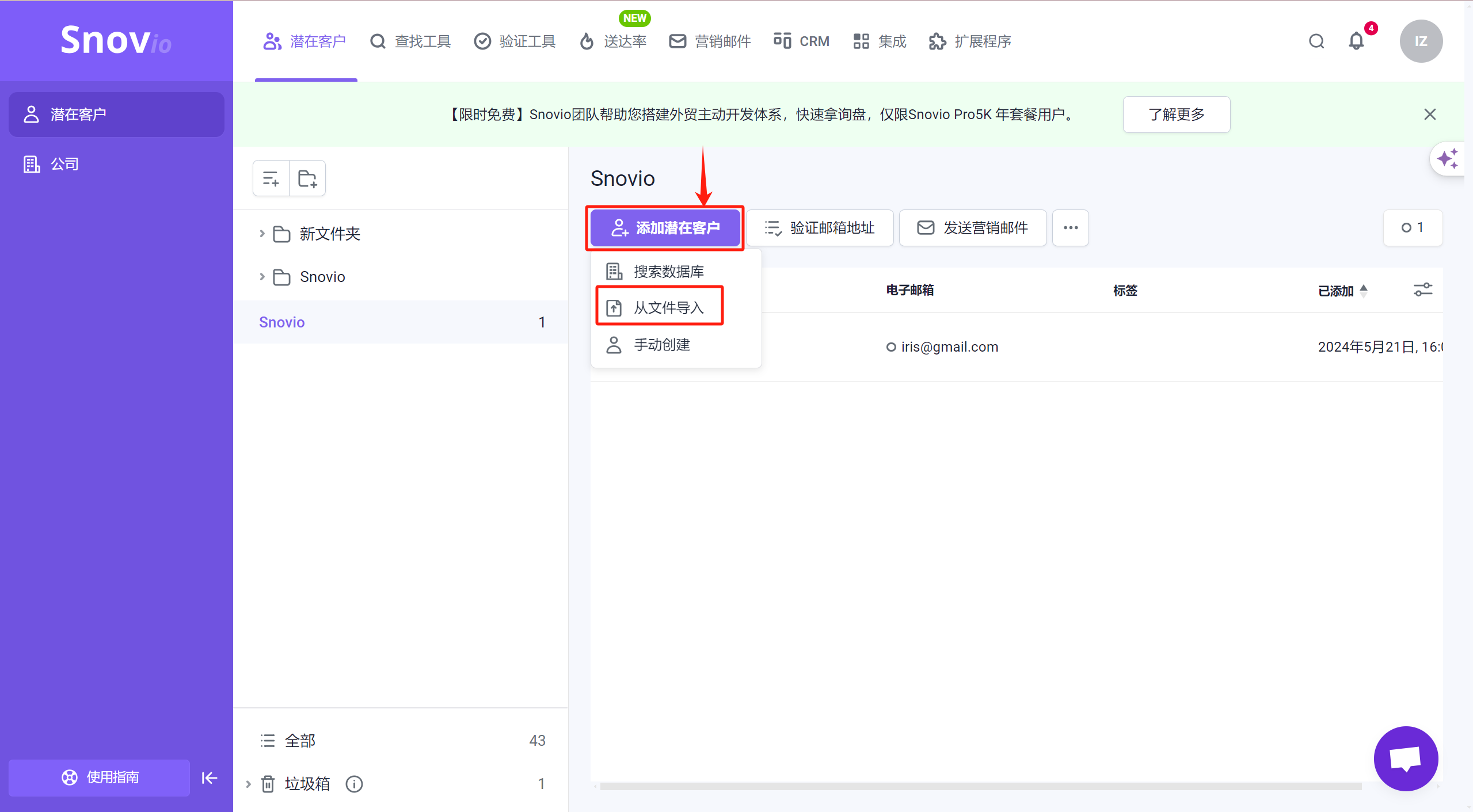Expand the Snovio folder chevron
1473x812 pixels.
tap(262, 277)
